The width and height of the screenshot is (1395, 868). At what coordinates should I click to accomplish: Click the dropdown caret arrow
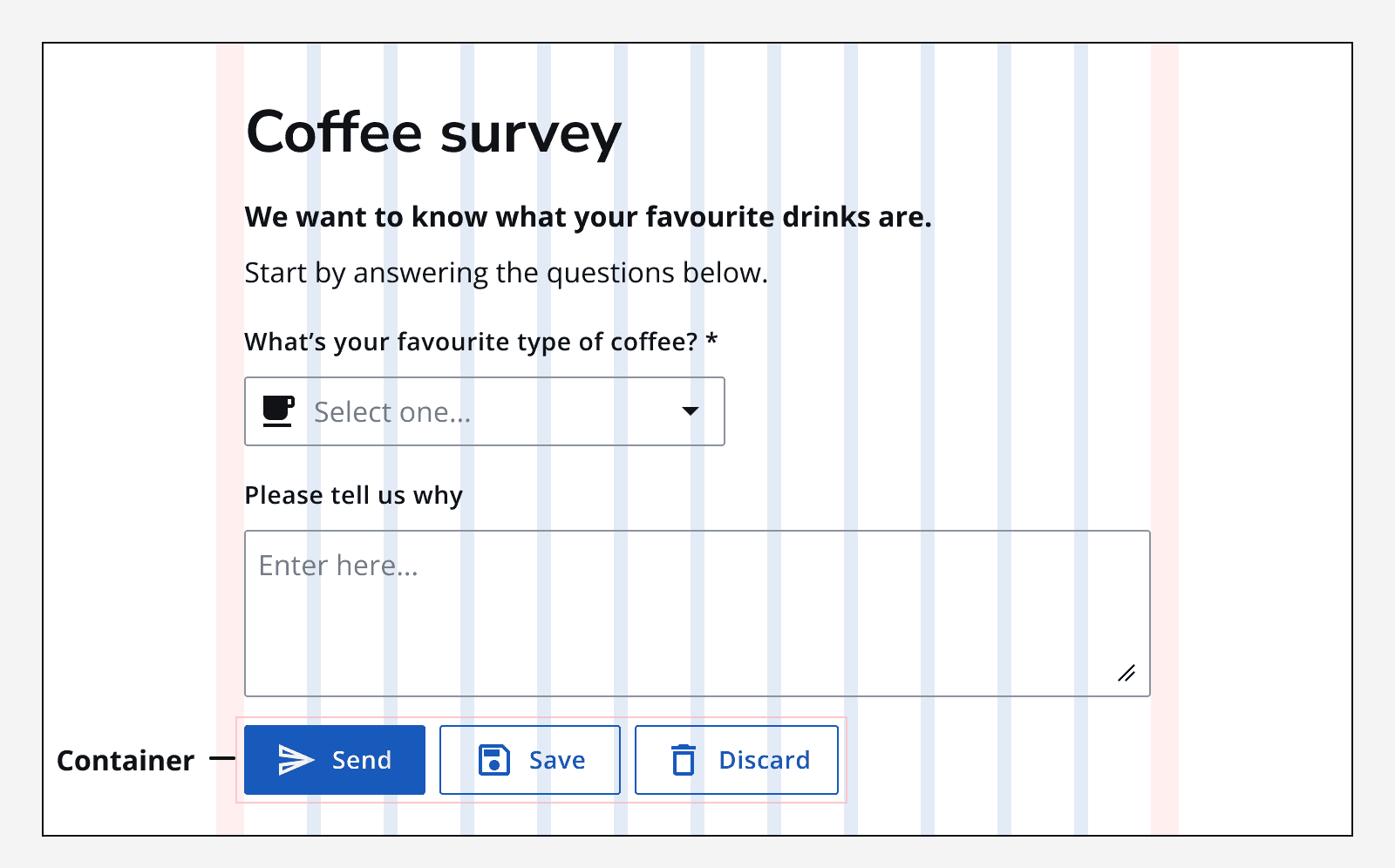tap(691, 411)
